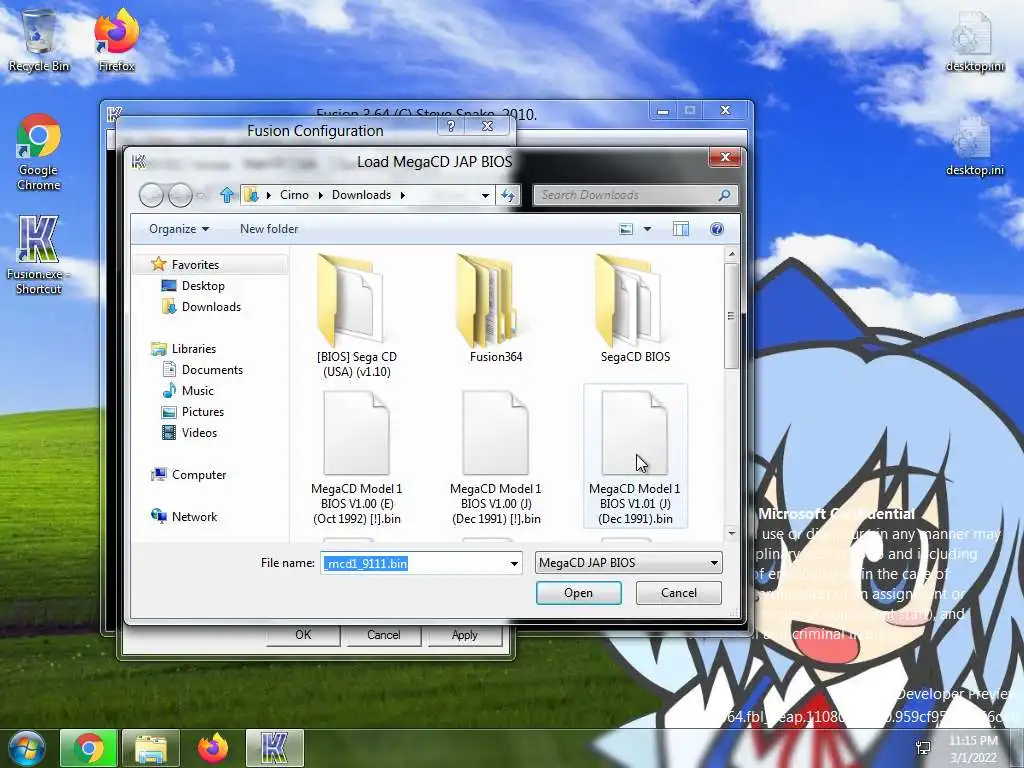Select the lower desktop.ini file icon
1024x768 pixels.
tap(974, 145)
